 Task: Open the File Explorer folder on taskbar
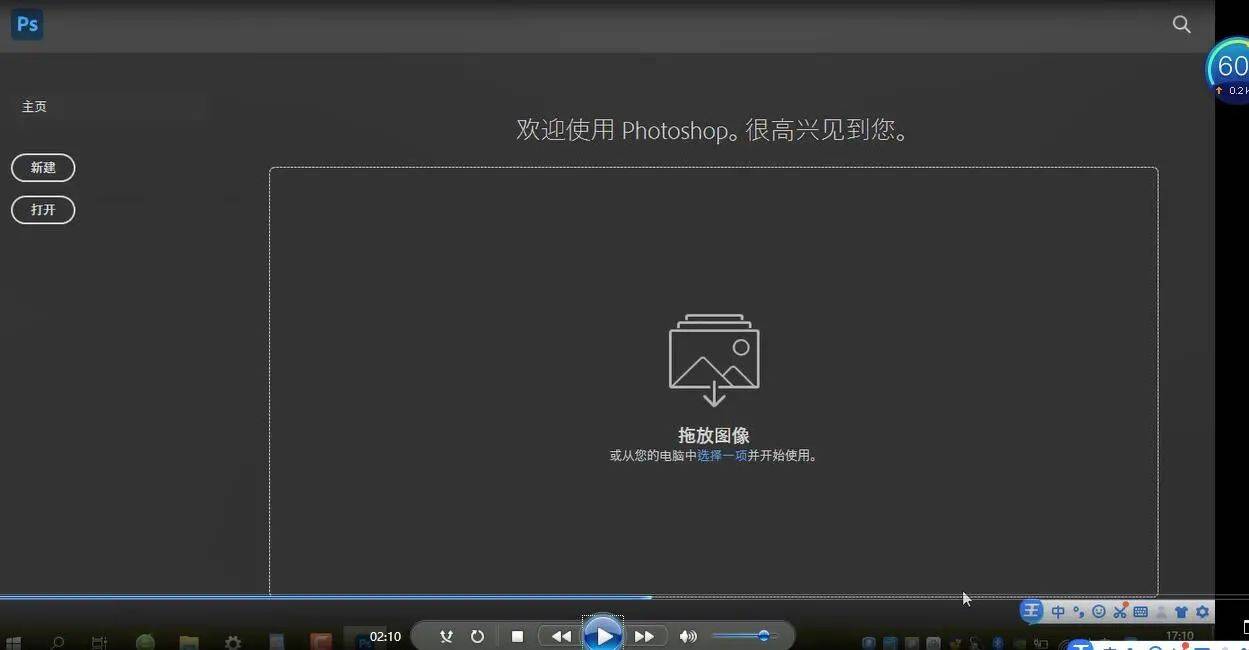click(x=189, y=642)
